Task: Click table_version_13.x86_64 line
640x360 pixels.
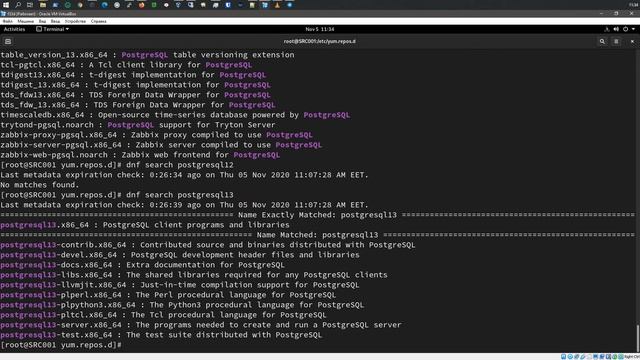Action: pyautogui.click(x=147, y=55)
